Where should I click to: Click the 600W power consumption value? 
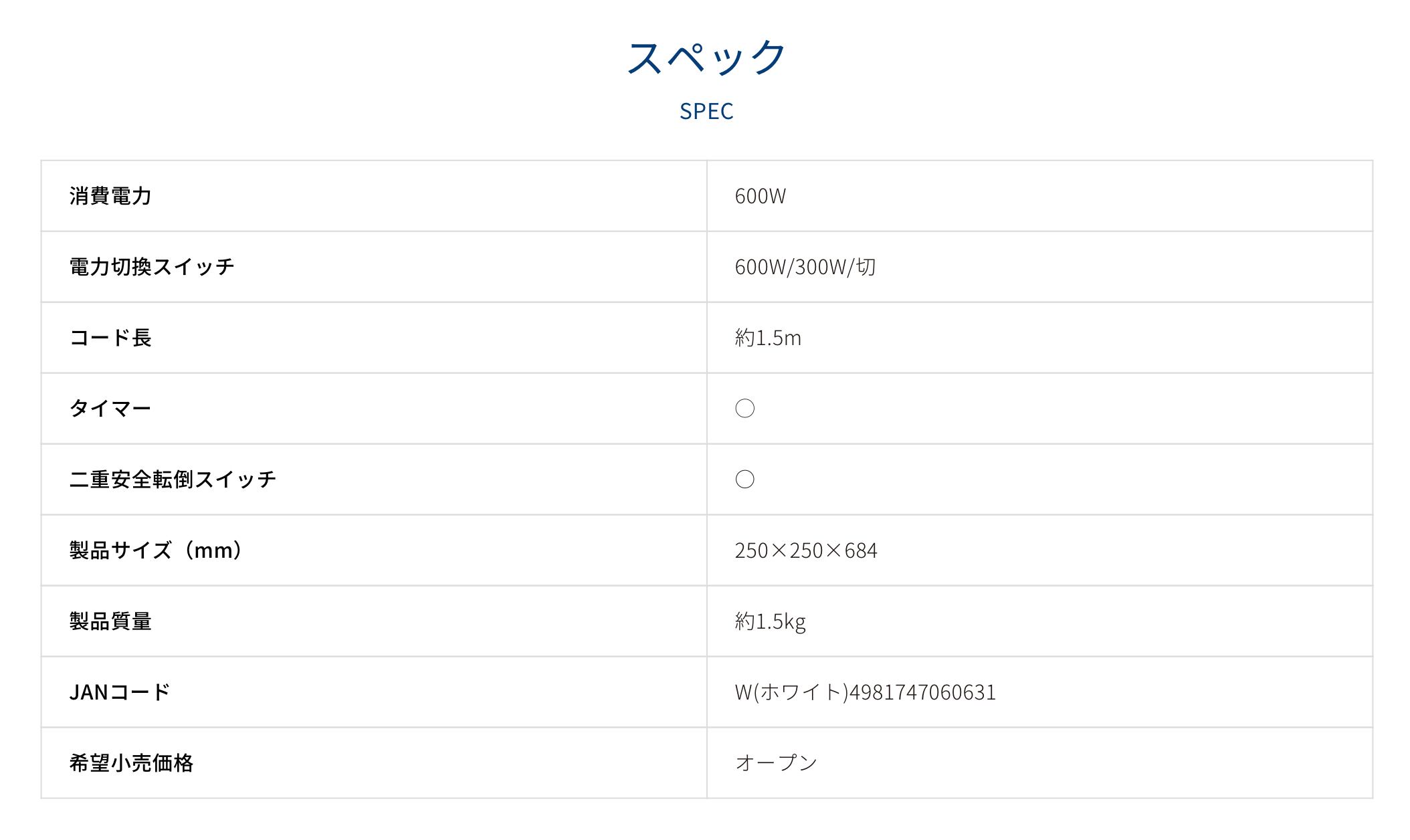click(760, 196)
